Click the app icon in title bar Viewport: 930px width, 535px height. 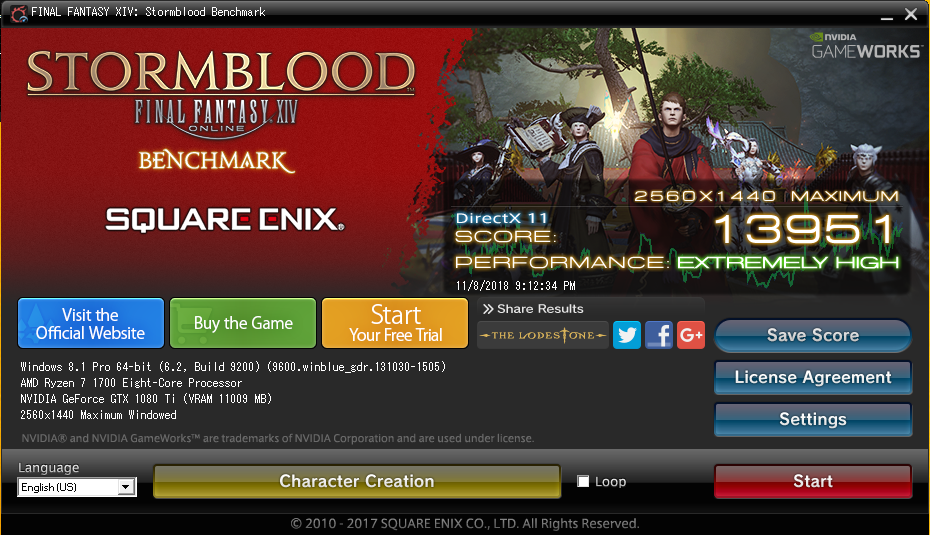(x=18, y=12)
